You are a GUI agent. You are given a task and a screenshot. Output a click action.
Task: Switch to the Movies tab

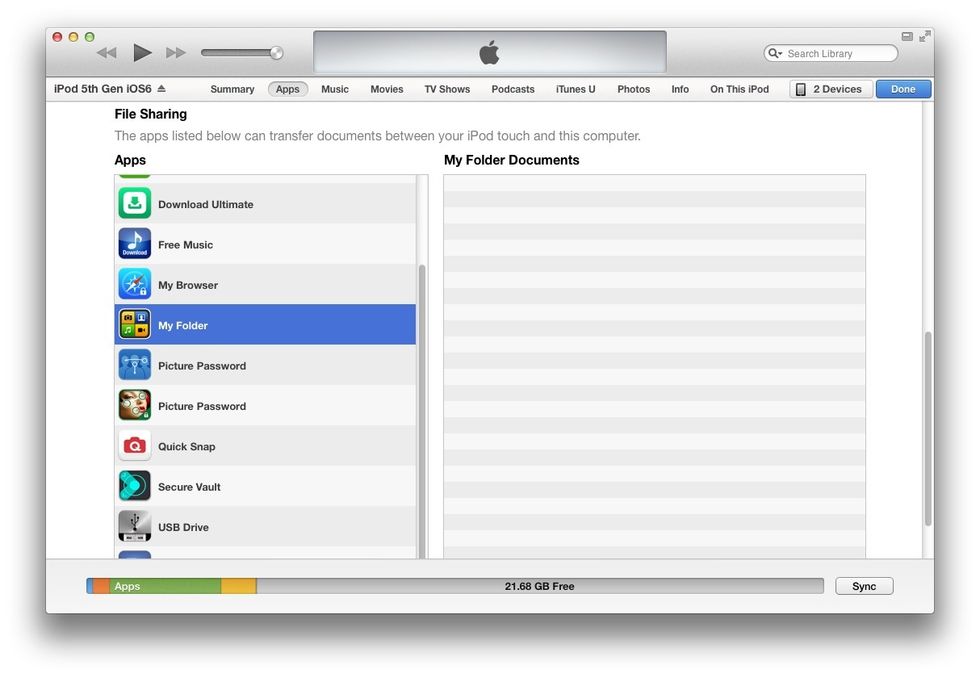[386, 89]
